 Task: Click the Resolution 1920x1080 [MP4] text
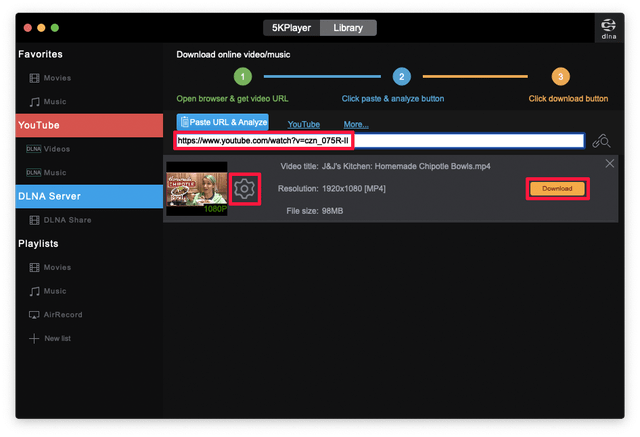click(x=332, y=189)
